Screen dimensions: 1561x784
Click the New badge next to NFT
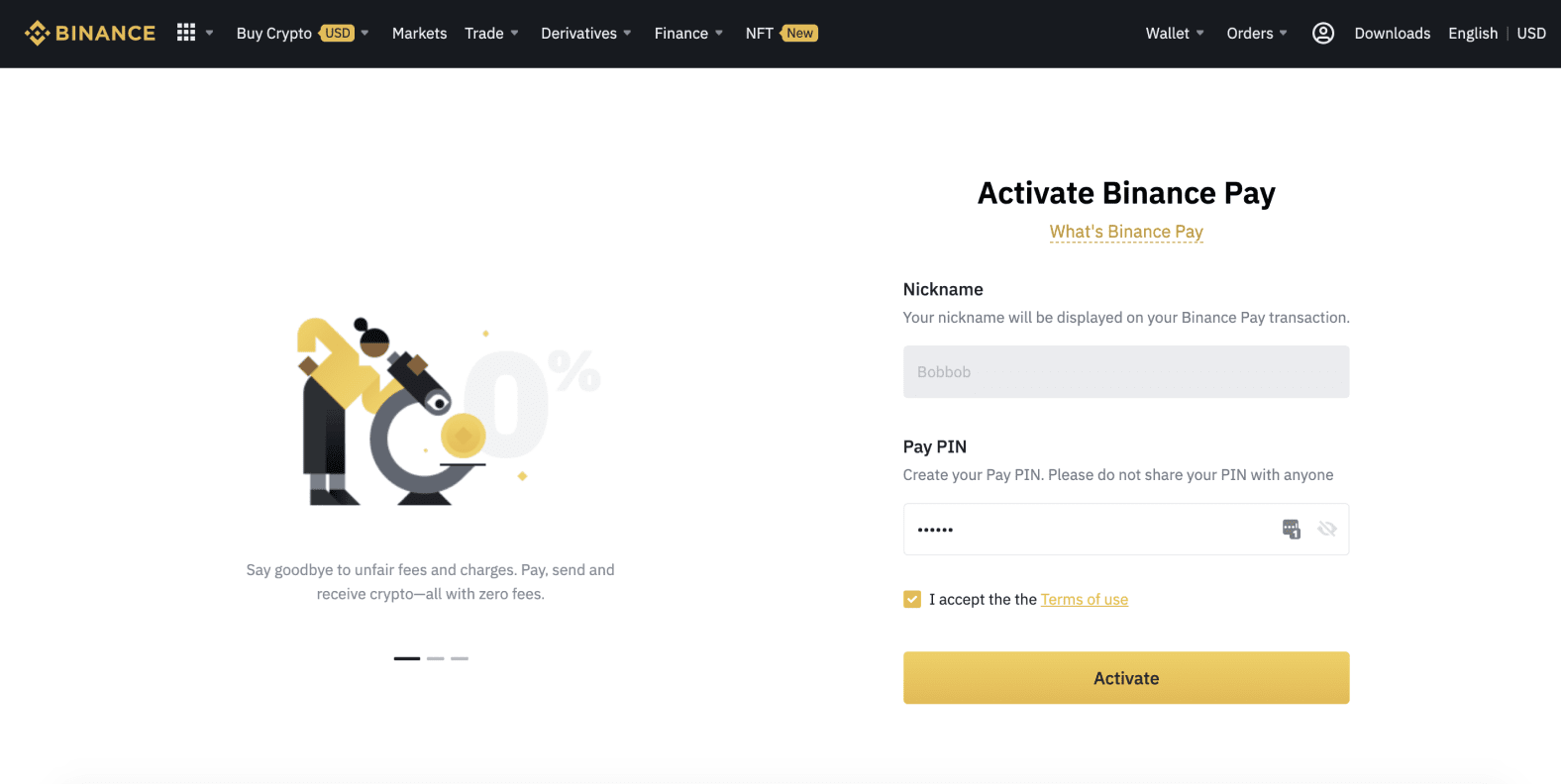(799, 33)
